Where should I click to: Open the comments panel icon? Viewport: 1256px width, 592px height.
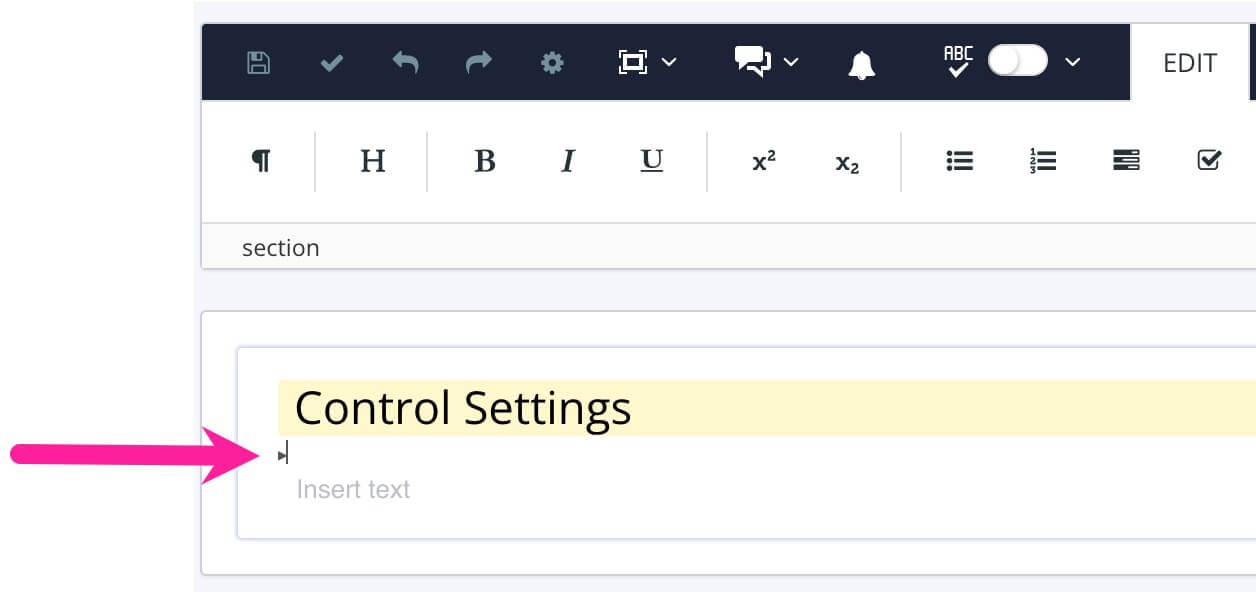pyautogui.click(x=752, y=62)
